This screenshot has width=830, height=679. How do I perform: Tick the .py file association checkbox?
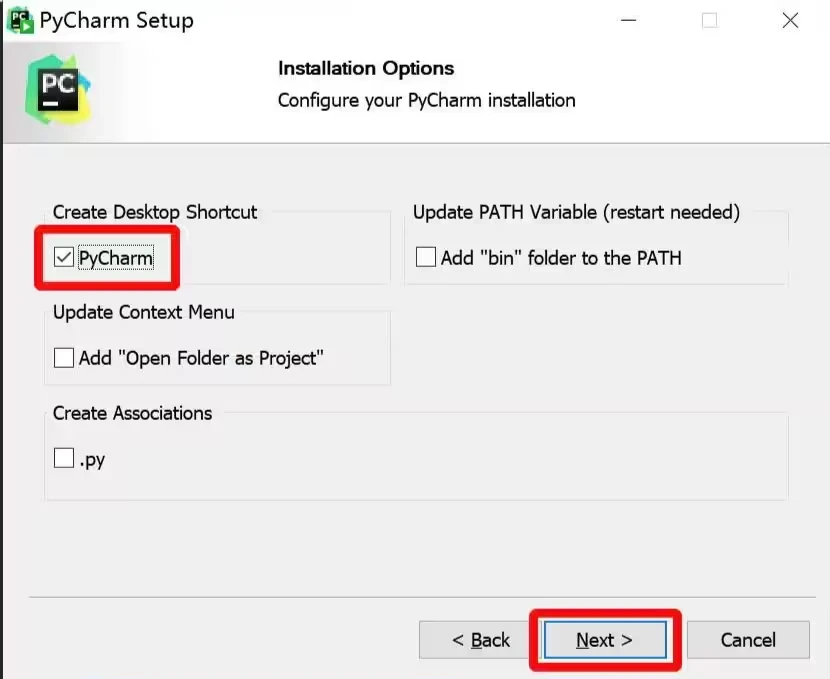pyautogui.click(x=64, y=459)
